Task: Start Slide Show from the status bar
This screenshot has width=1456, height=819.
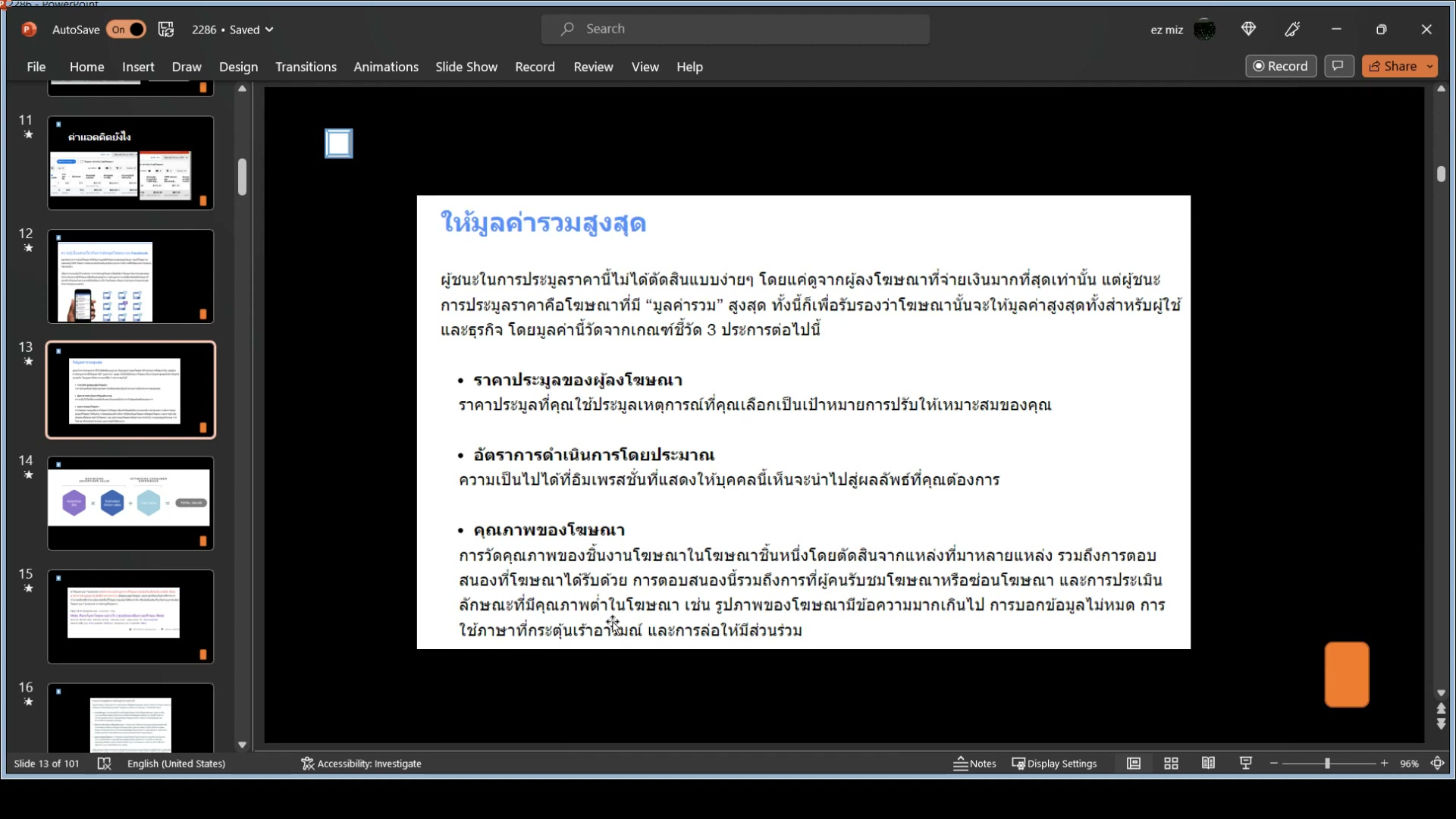Action: 1245,764
